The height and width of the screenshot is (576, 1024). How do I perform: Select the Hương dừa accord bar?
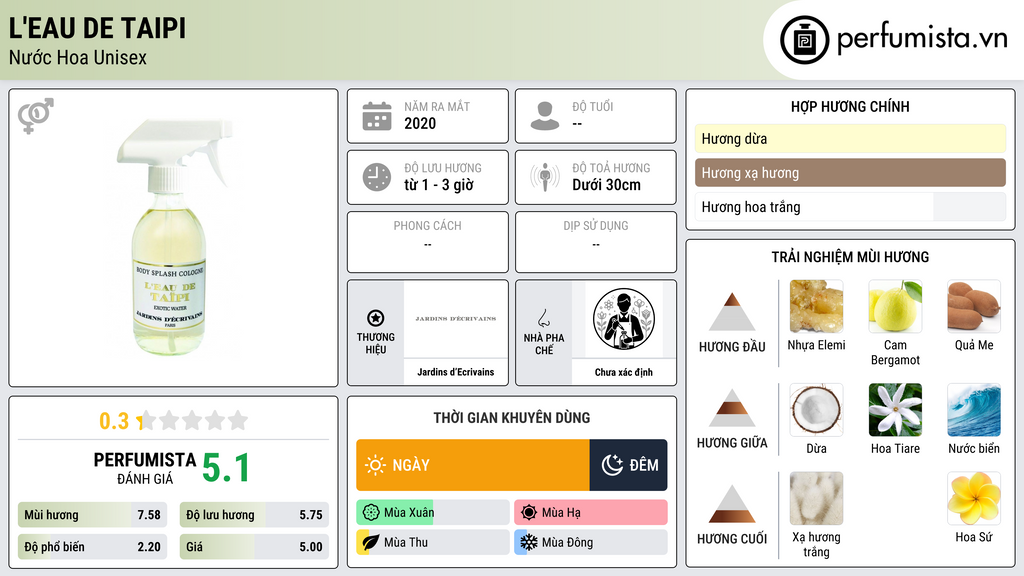(850, 138)
